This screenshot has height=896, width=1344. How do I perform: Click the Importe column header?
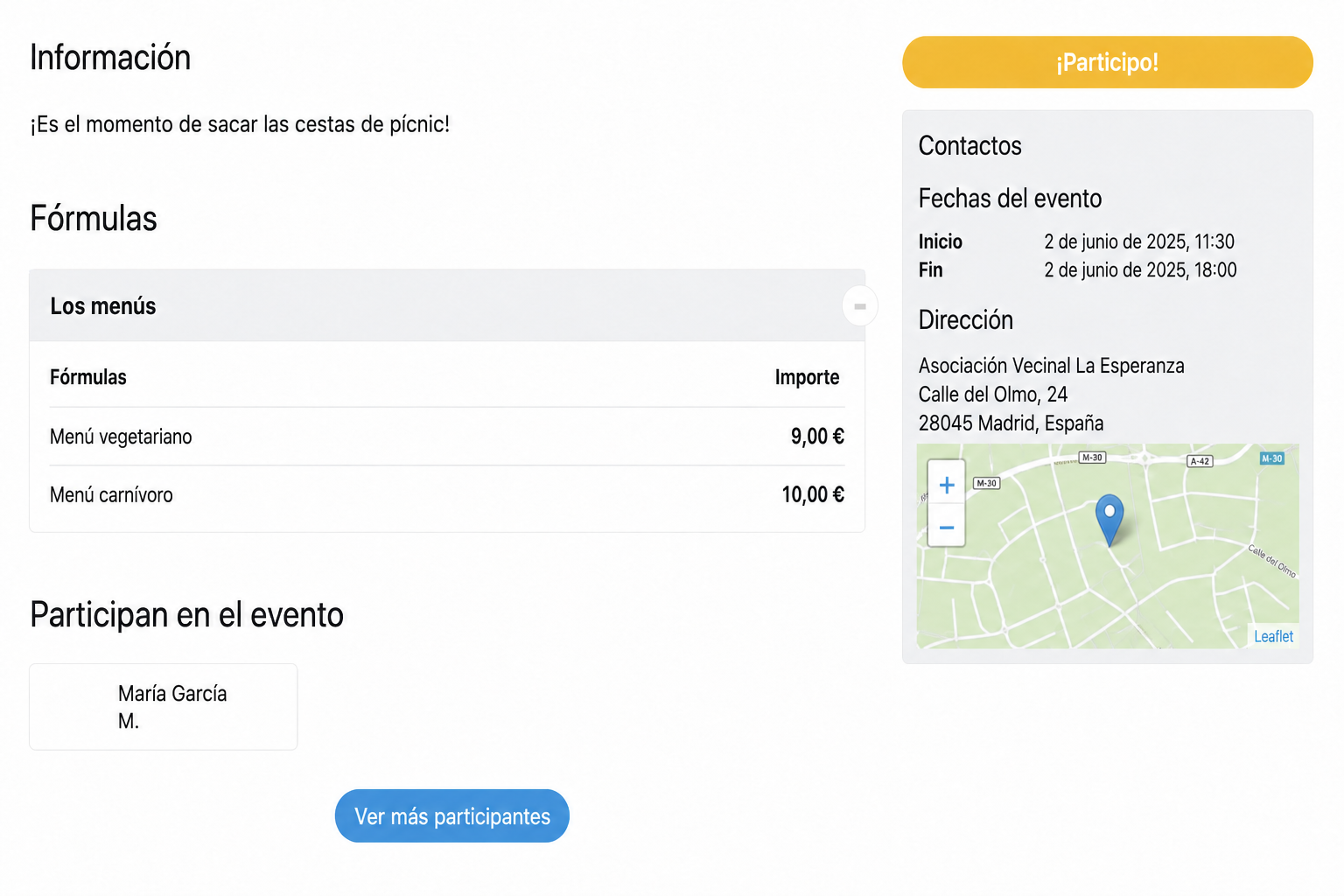point(807,377)
